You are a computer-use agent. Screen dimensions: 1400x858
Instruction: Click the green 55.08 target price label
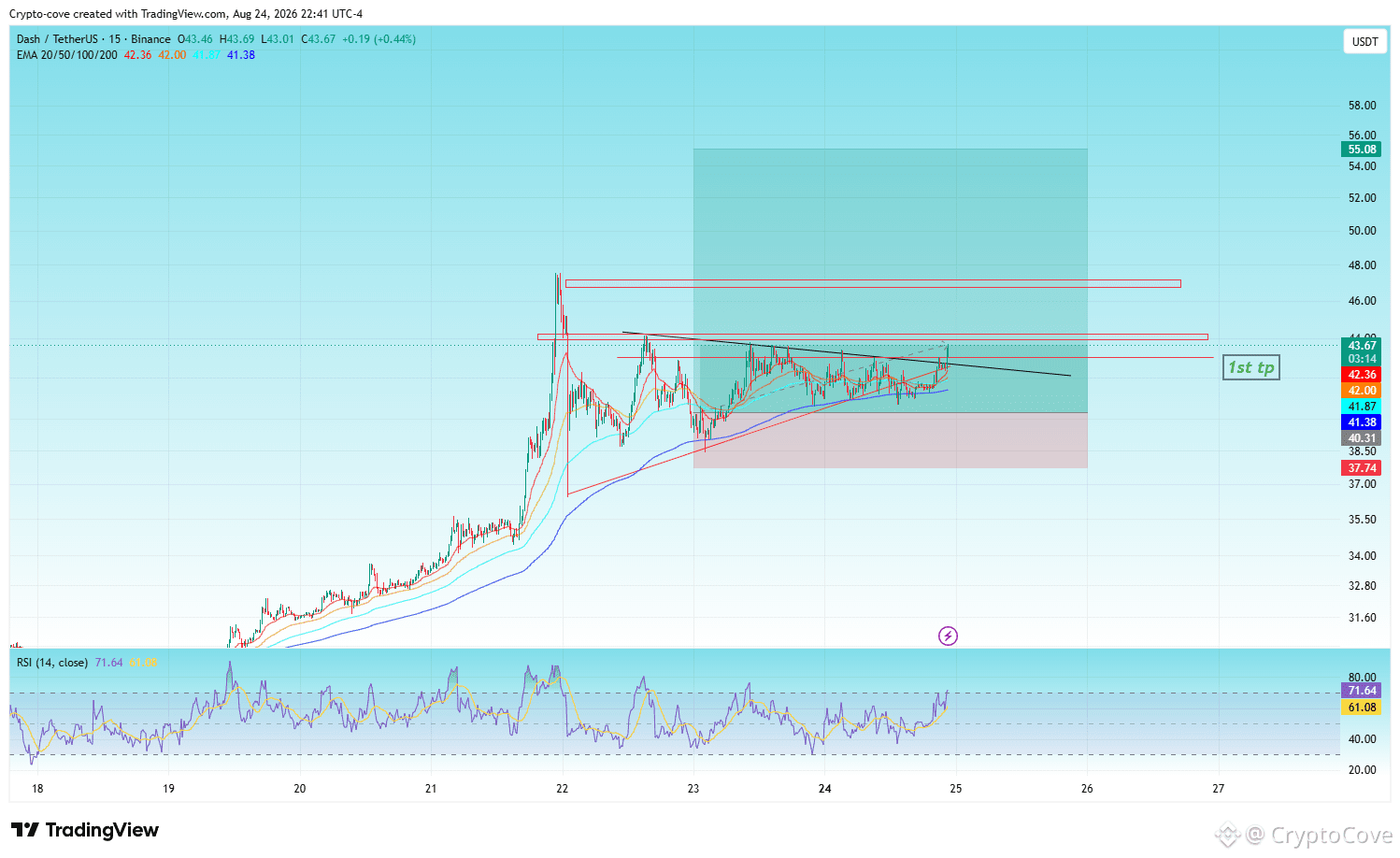click(x=1362, y=150)
